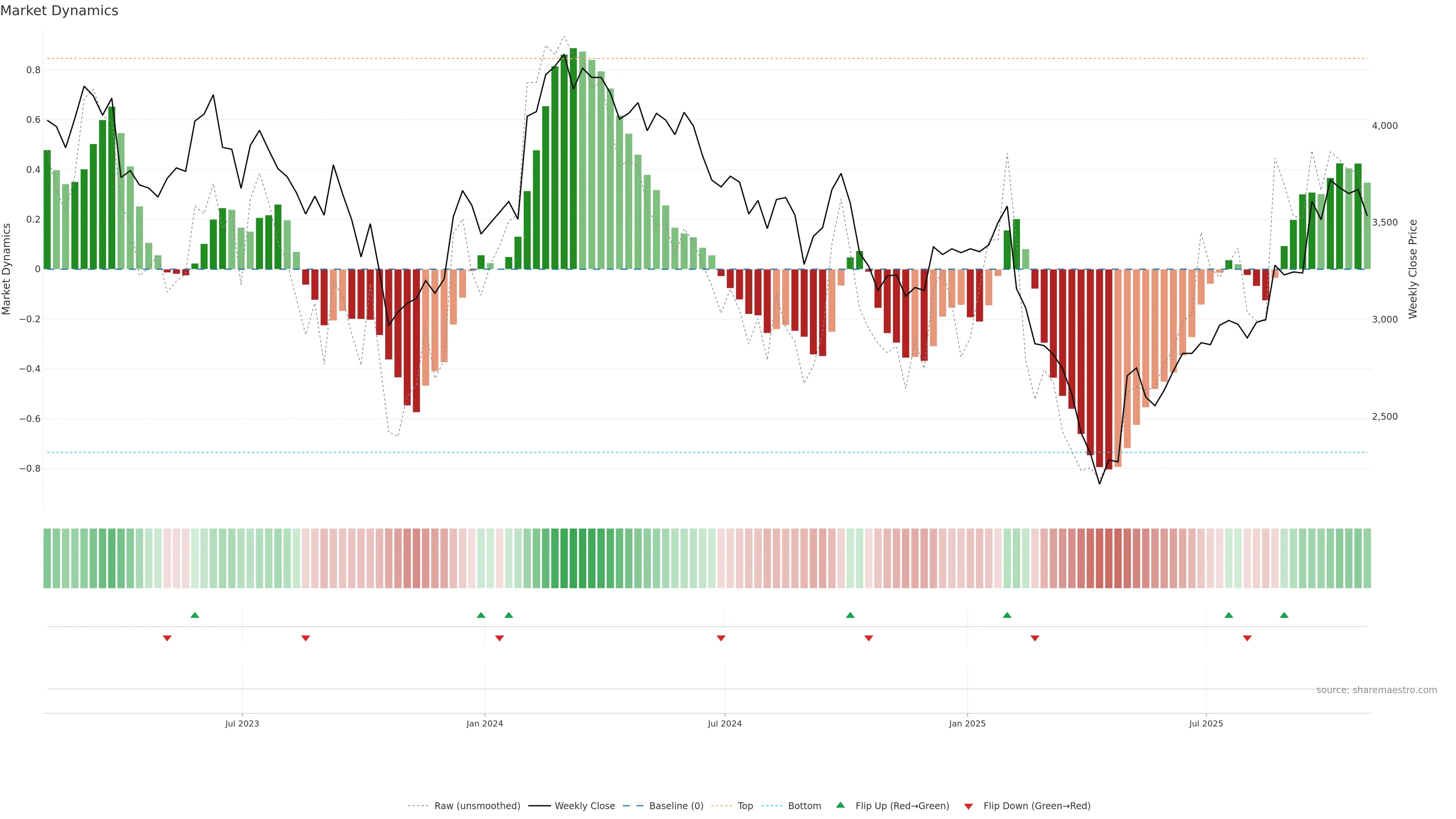Screen dimensions: 1456x819
Task: Click the Market Dynamics chart title
Action: 60,11
